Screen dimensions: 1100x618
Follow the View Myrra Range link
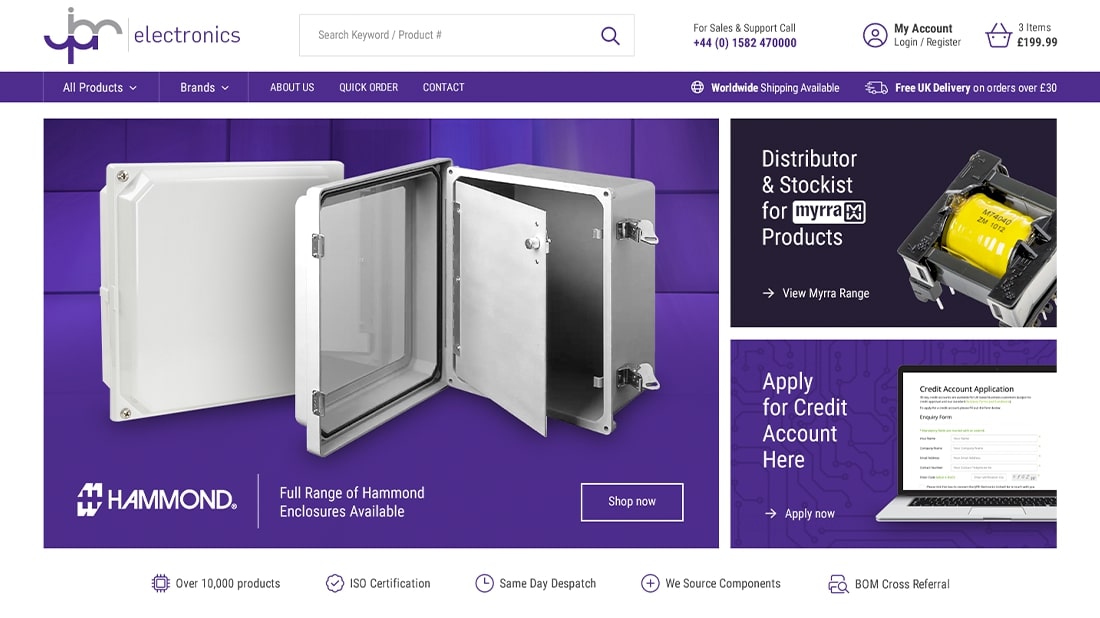point(816,293)
